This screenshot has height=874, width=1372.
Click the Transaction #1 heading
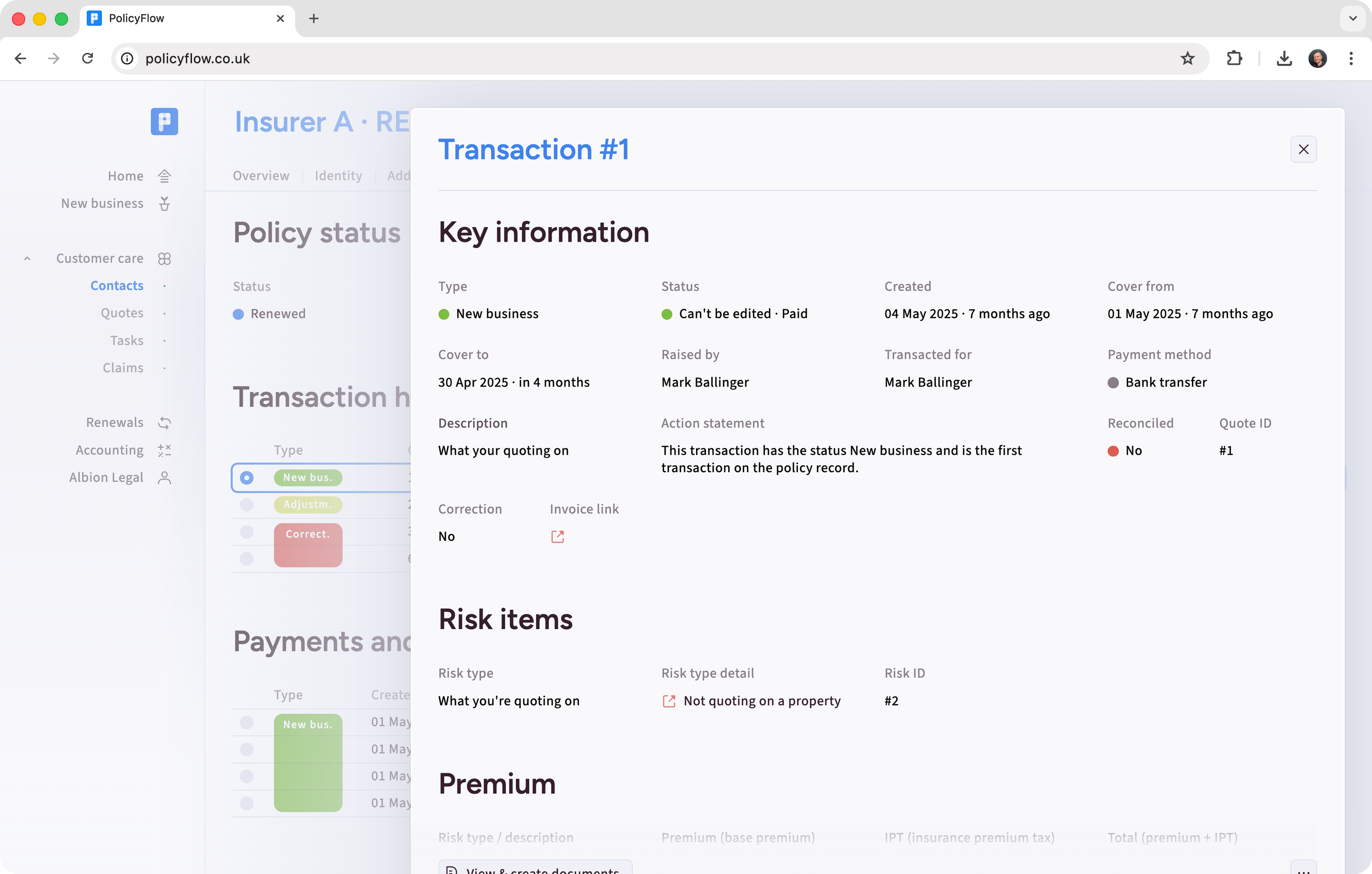533,149
